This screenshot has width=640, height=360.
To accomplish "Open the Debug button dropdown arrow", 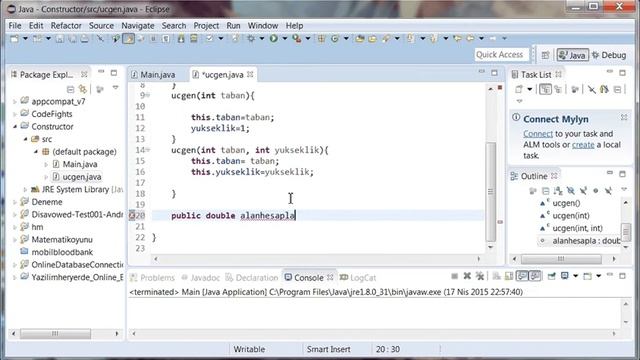I will (262, 38).
